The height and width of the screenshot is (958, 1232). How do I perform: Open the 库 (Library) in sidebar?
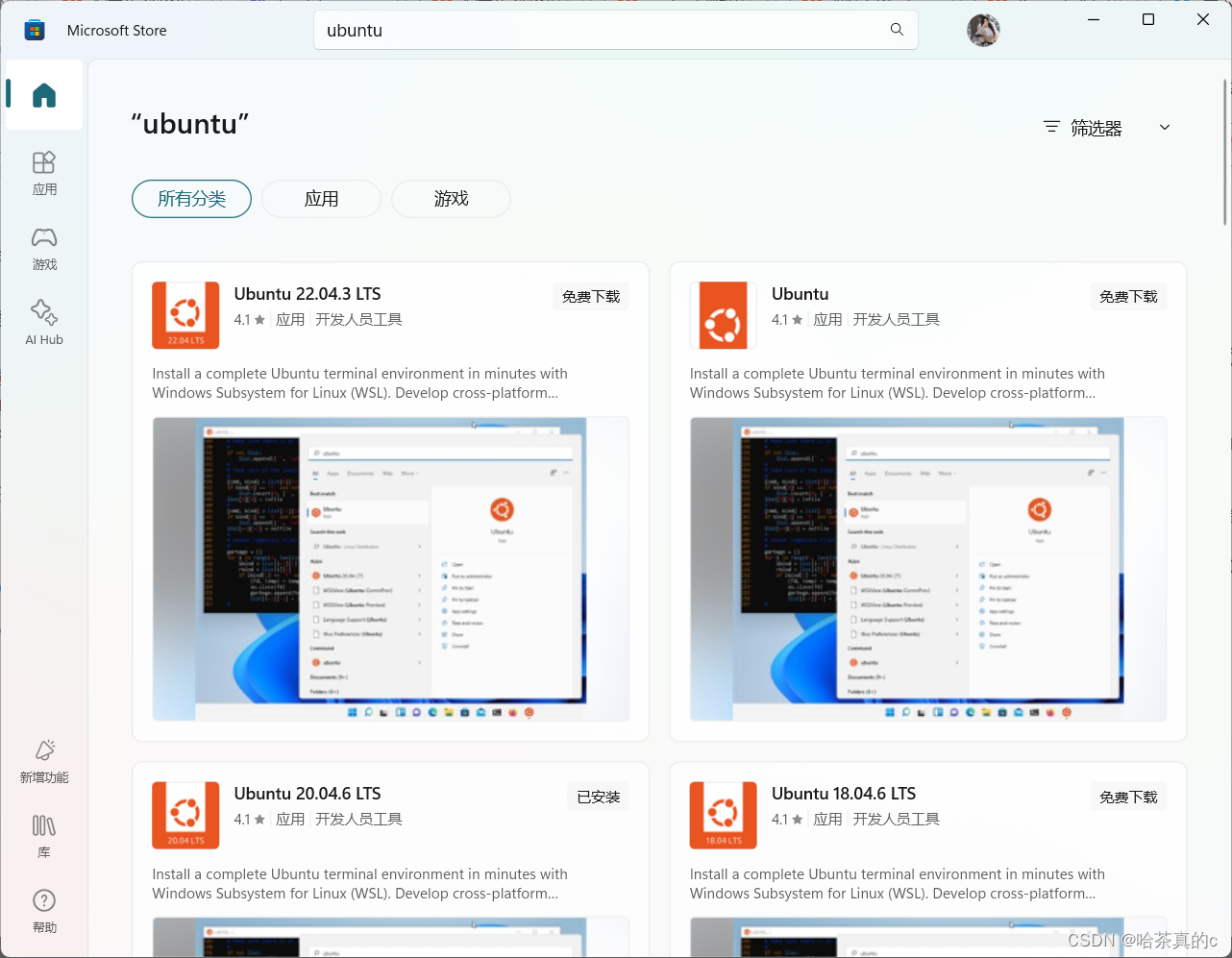coord(44,836)
